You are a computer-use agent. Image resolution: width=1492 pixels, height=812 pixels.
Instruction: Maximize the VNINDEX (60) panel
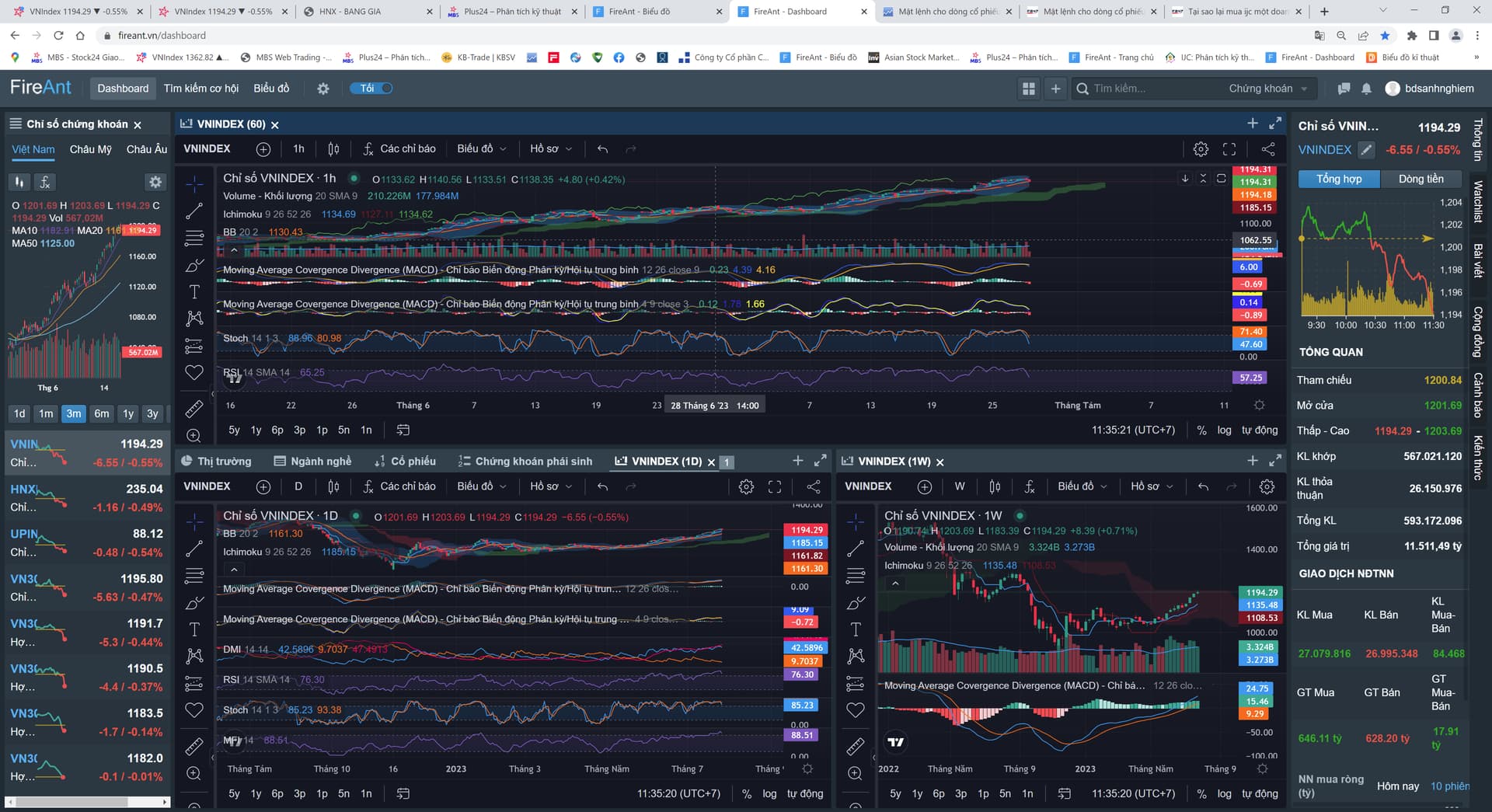coord(1275,124)
